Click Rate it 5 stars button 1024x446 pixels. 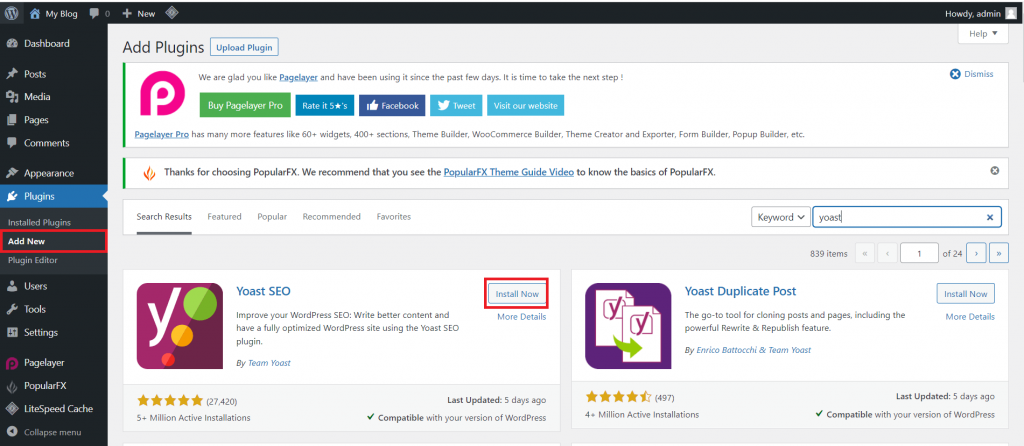click(x=325, y=105)
